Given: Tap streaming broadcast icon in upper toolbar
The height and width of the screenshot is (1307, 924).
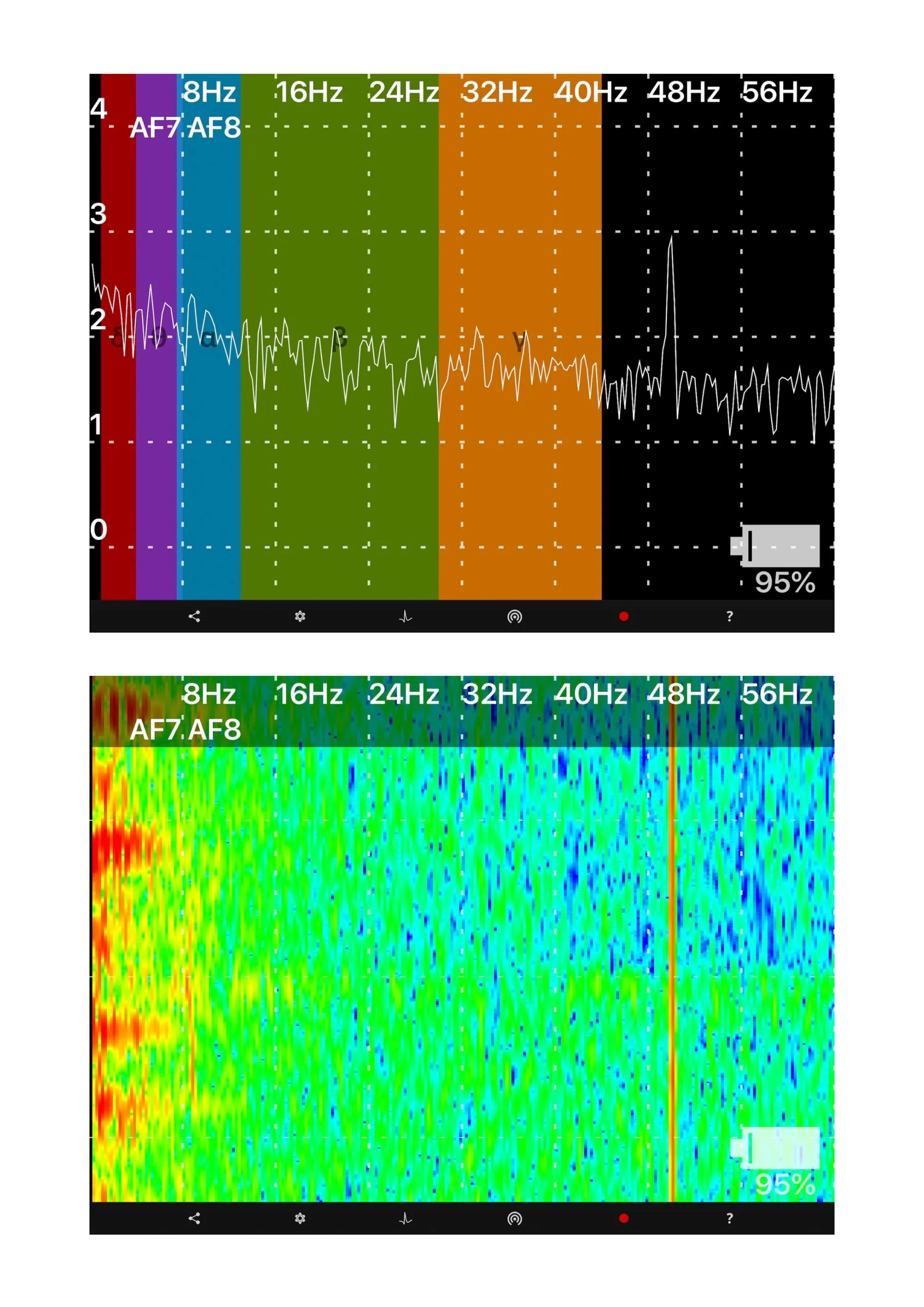Looking at the screenshot, I should pos(515,616).
